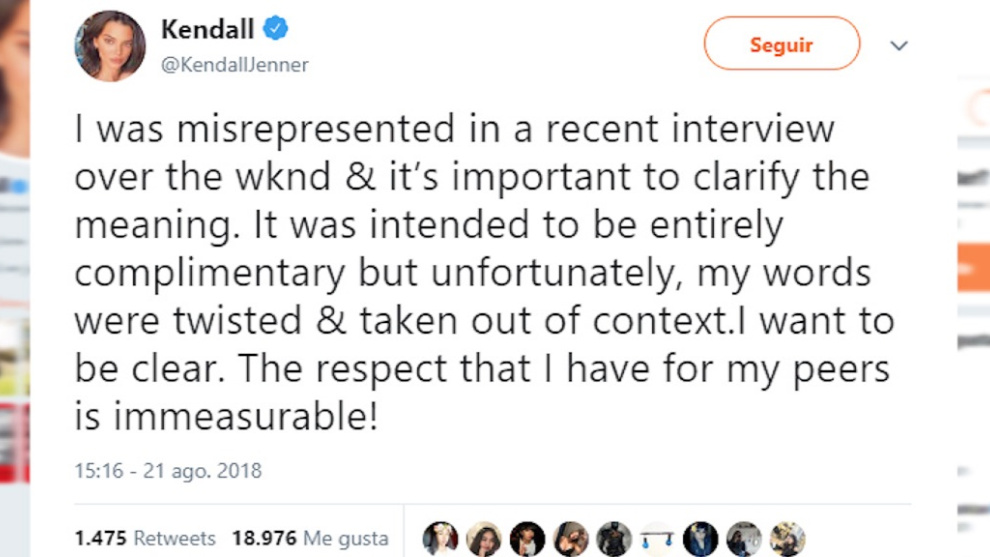Open the @KendallJenner handle link

tap(235, 65)
